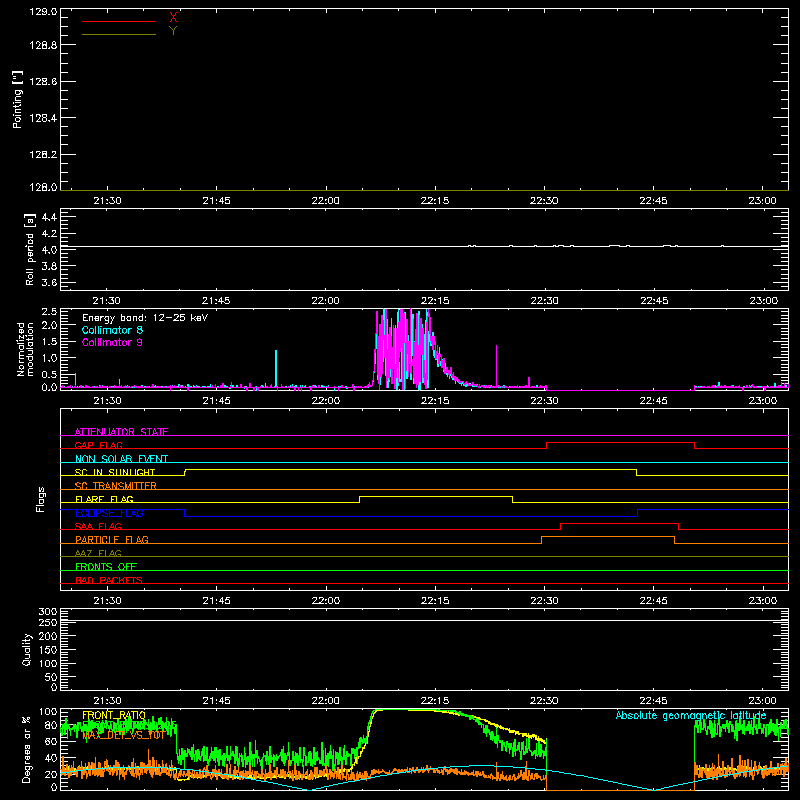
Task: Click the 'FLARE_FLAG' label
Action: [104, 499]
